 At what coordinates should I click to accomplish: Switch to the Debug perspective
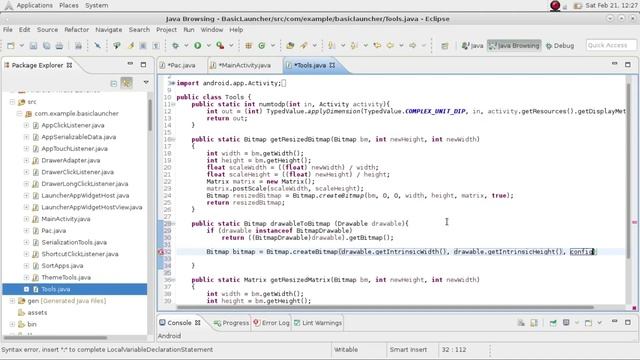coord(560,46)
